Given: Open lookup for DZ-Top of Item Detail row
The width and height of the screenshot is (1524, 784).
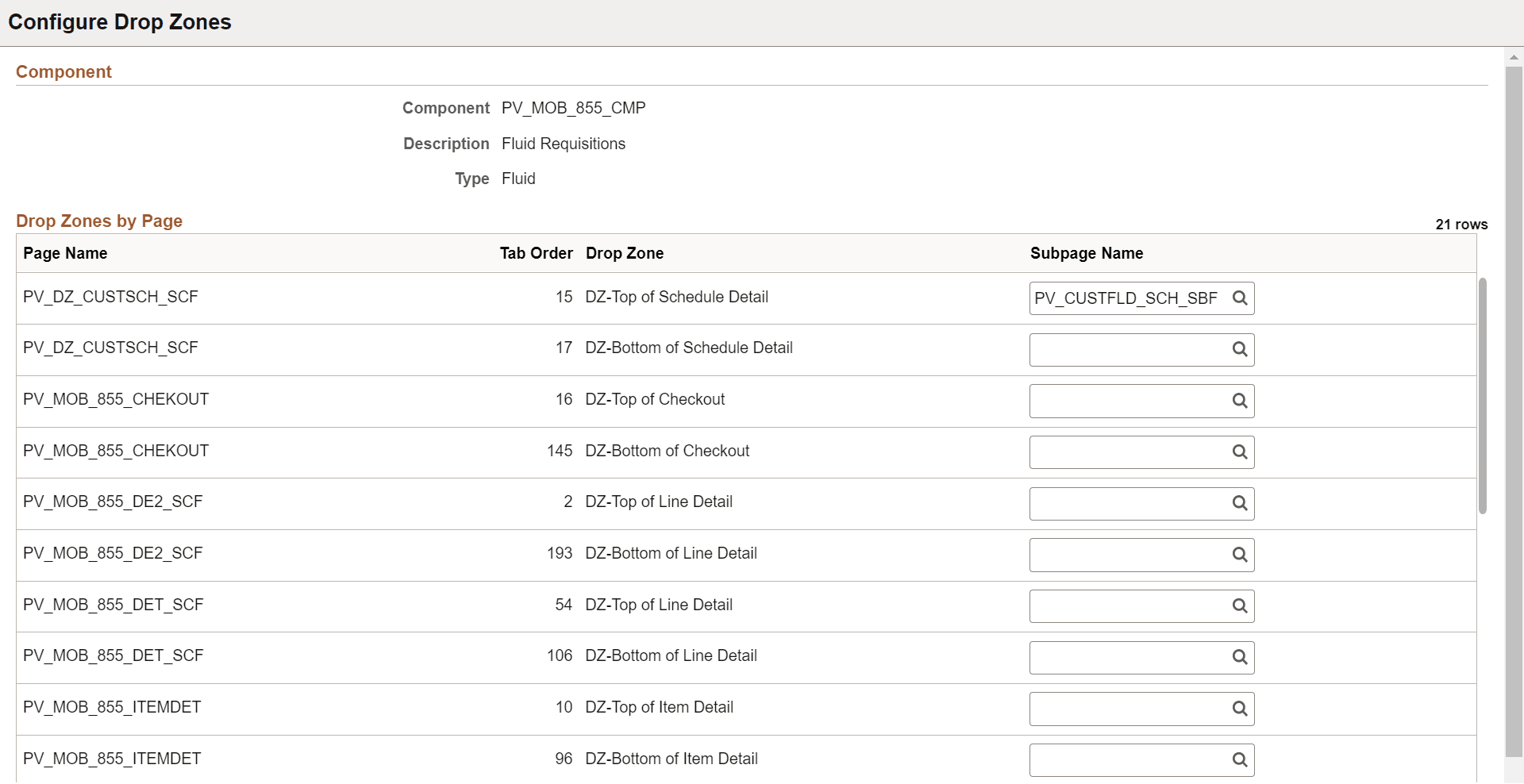Looking at the screenshot, I should [1241, 709].
